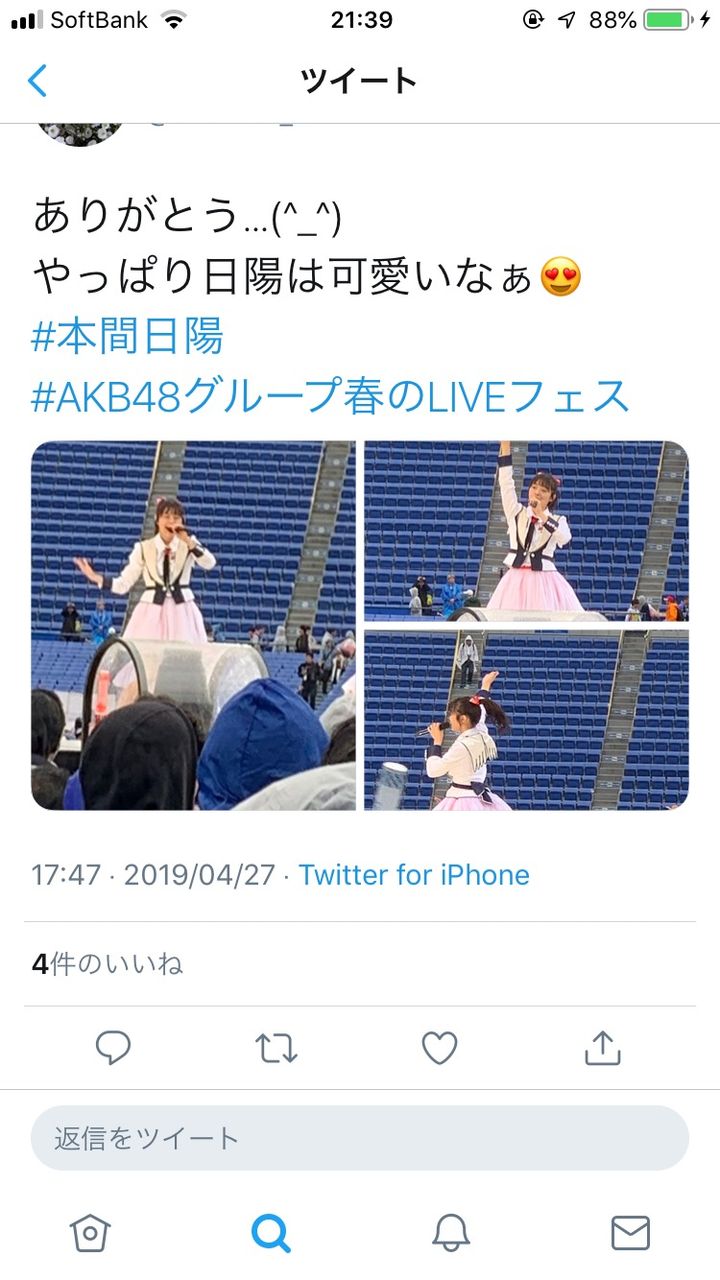Tap the author's profile avatar
Screen dimensions: 720x1280
[x=80, y=133]
